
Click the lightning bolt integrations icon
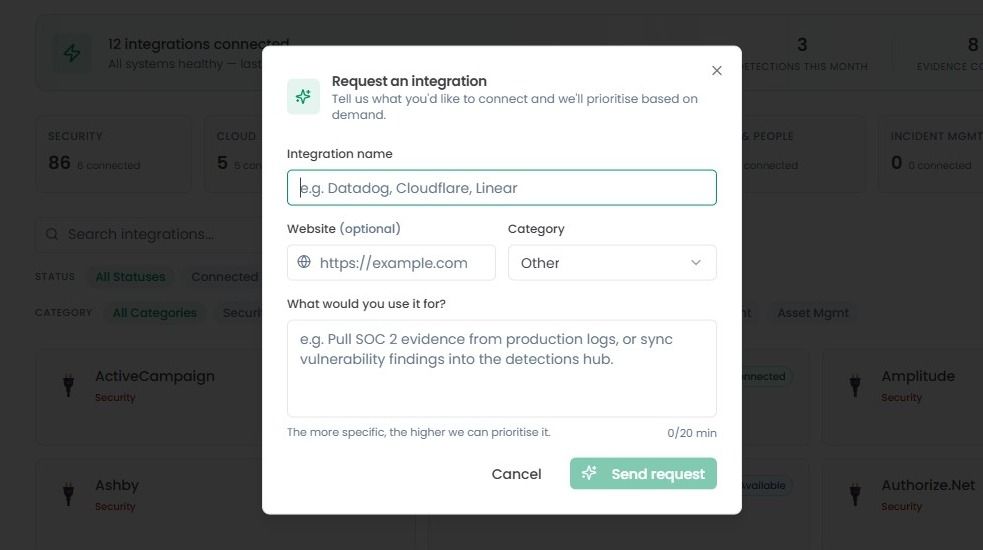(71, 53)
